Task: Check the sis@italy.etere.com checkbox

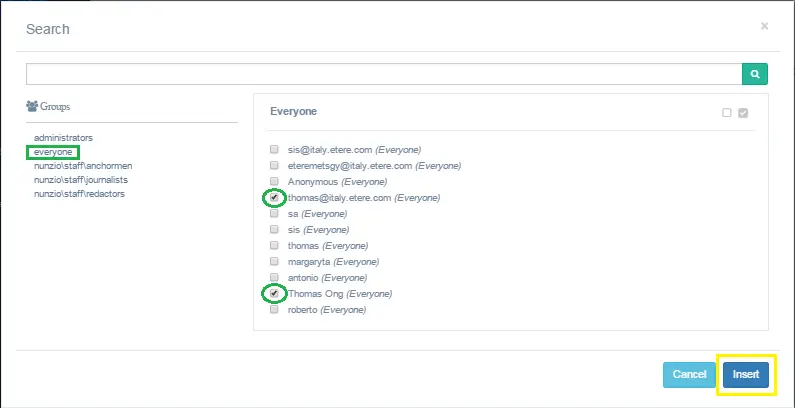Action: coord(274,150)
